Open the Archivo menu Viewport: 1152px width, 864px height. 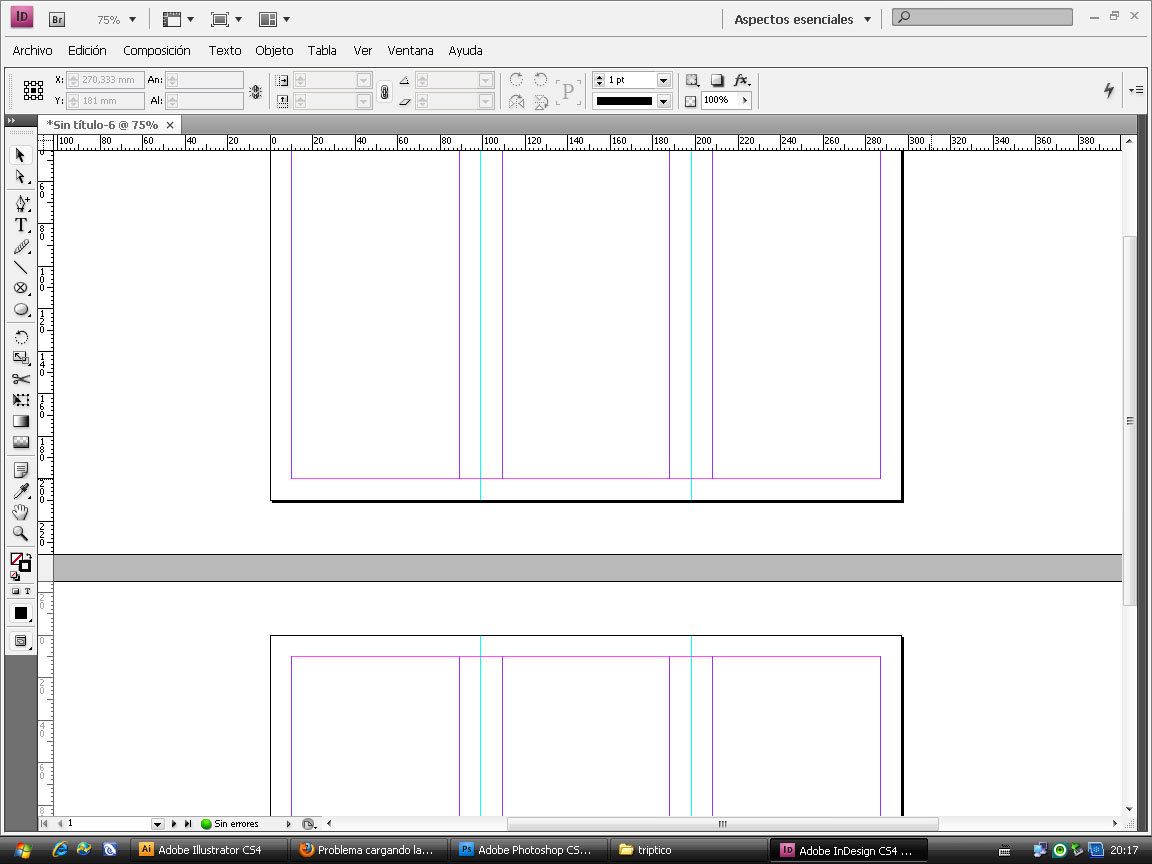pos(32,50)
